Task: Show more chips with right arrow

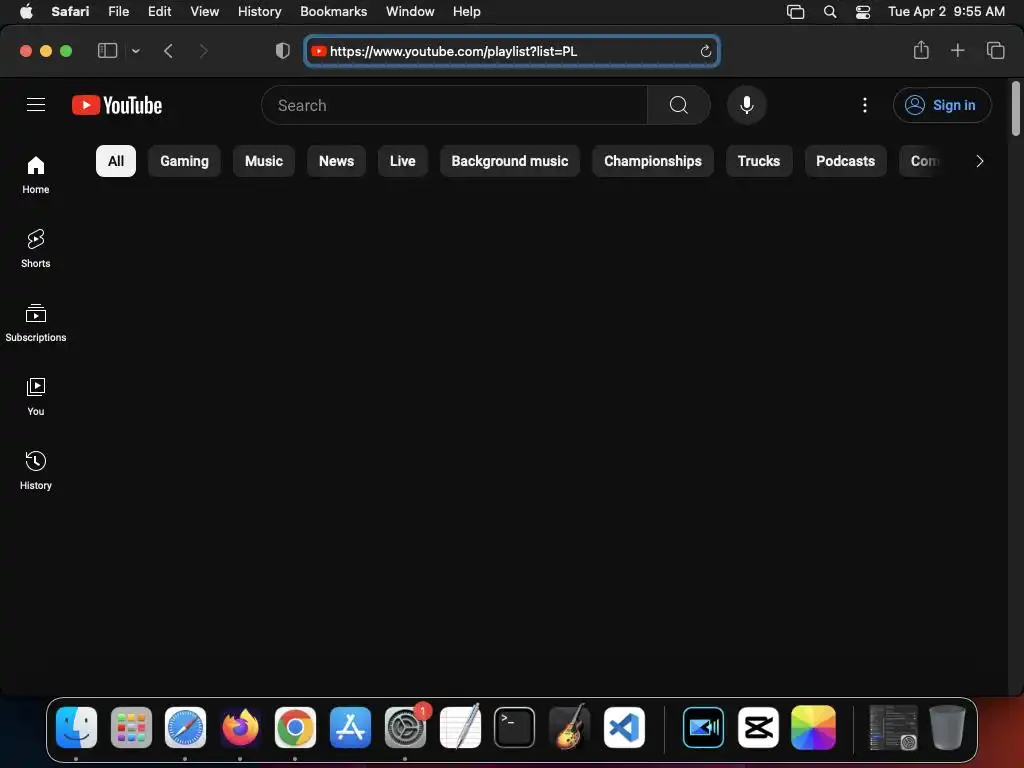Action: pos(979,161)
